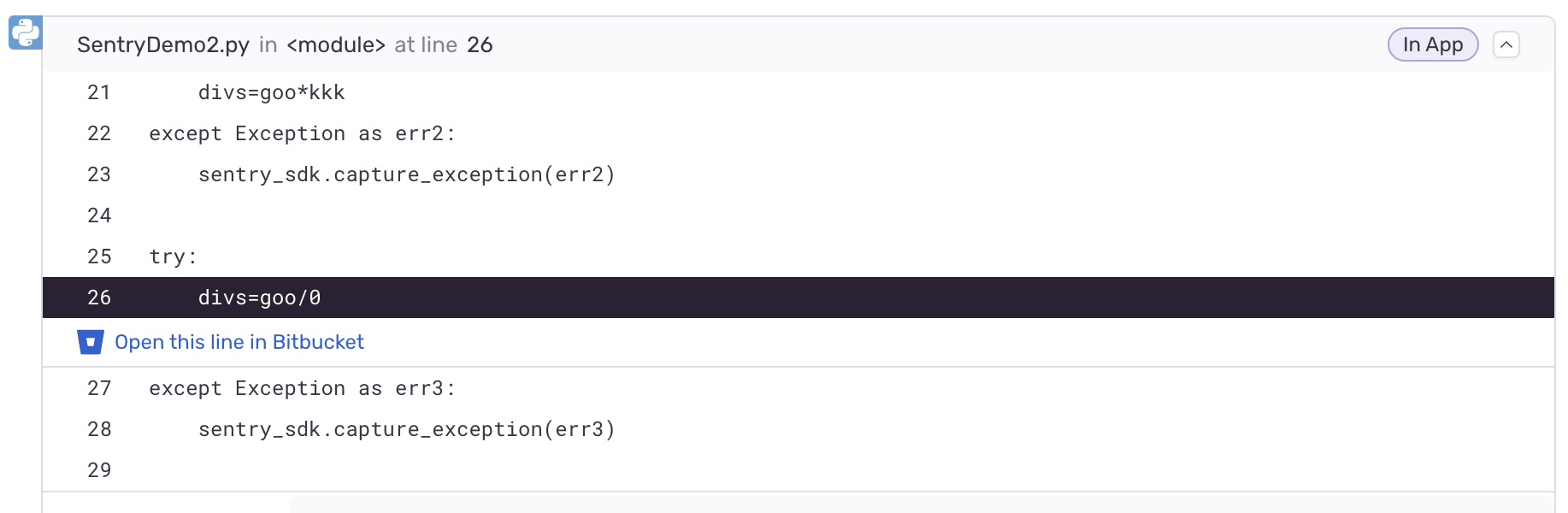1568x513 pixels.
Task: Click the Python logo icon
Action: [x=26, y=33]
